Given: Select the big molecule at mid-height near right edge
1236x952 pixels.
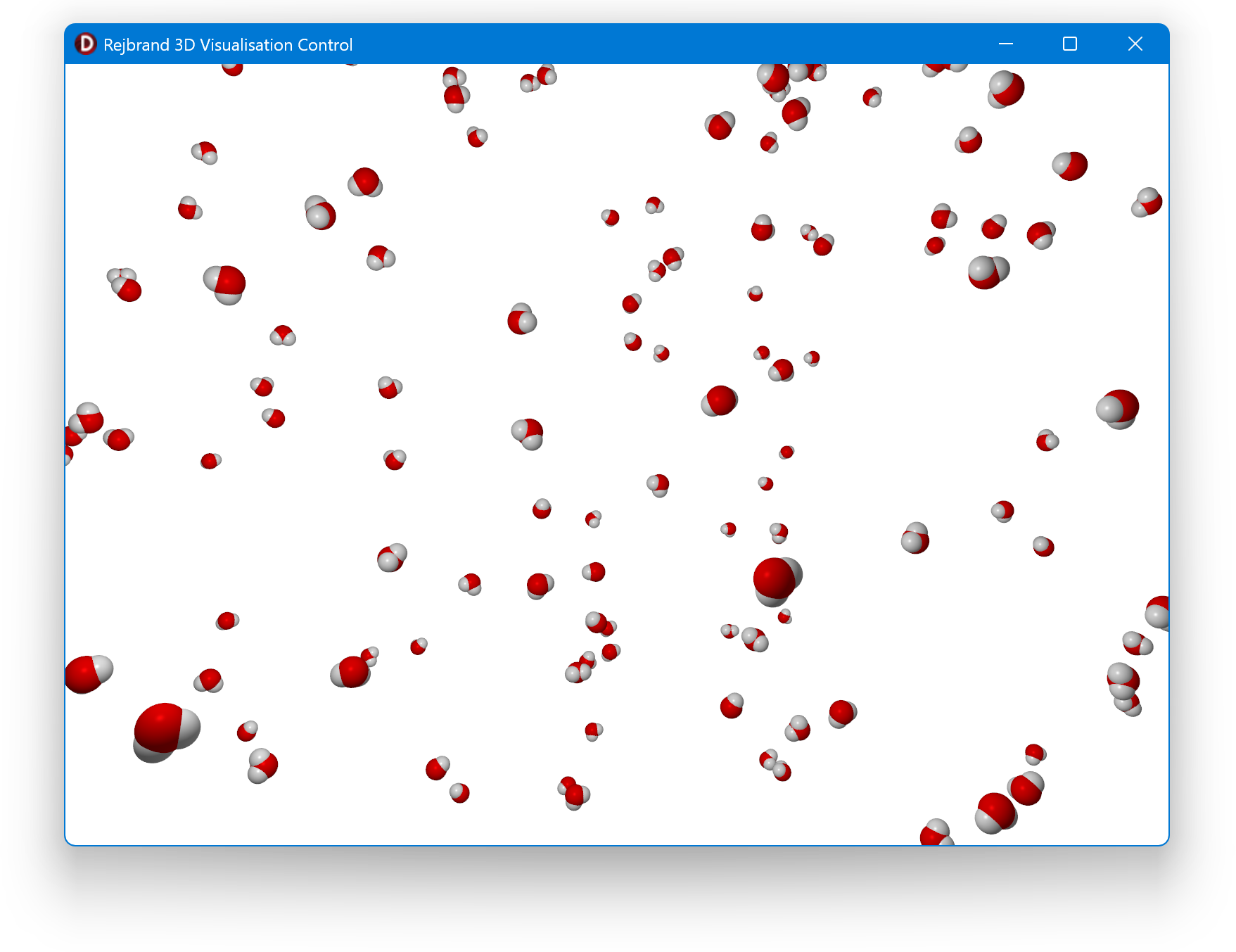Looking at the screenshot, I should coord(1118,408).
